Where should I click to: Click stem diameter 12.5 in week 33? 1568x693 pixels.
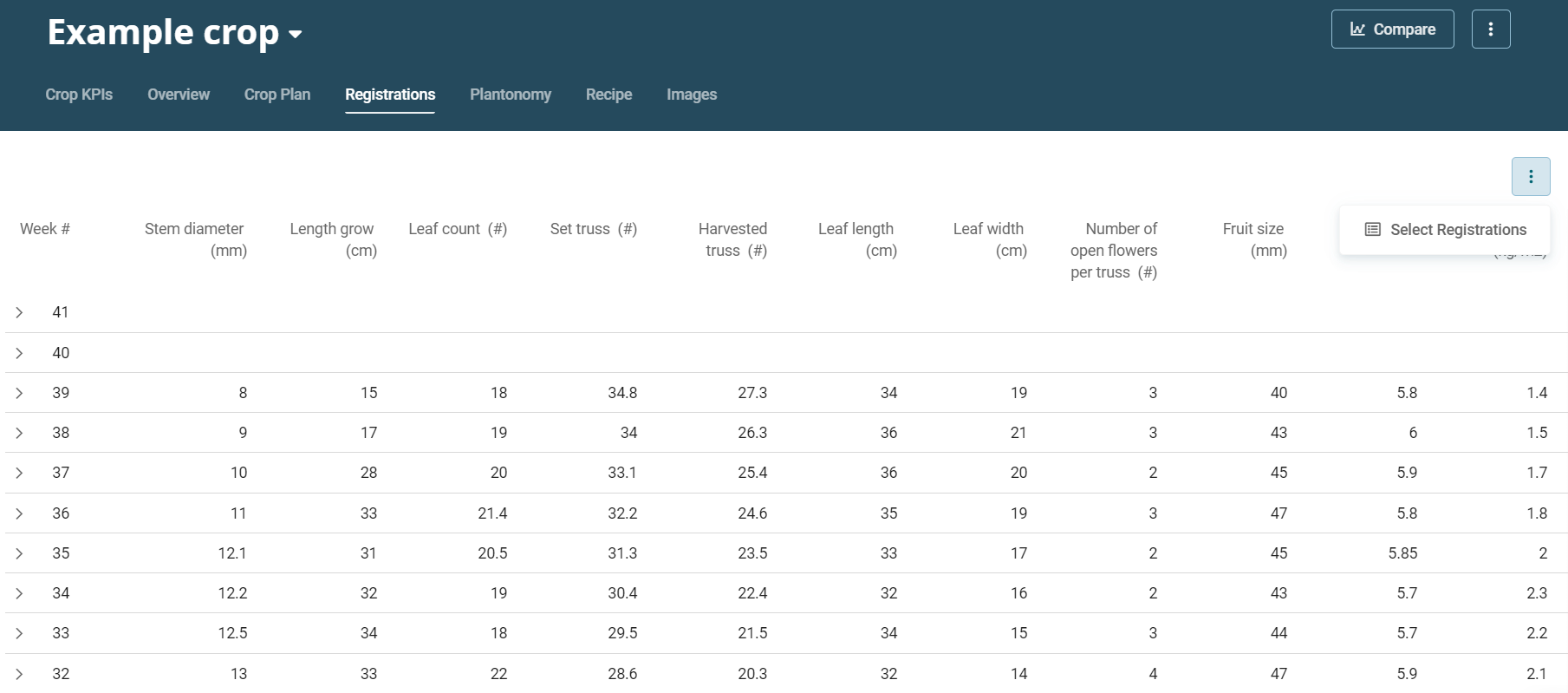[x=232, y=633]
